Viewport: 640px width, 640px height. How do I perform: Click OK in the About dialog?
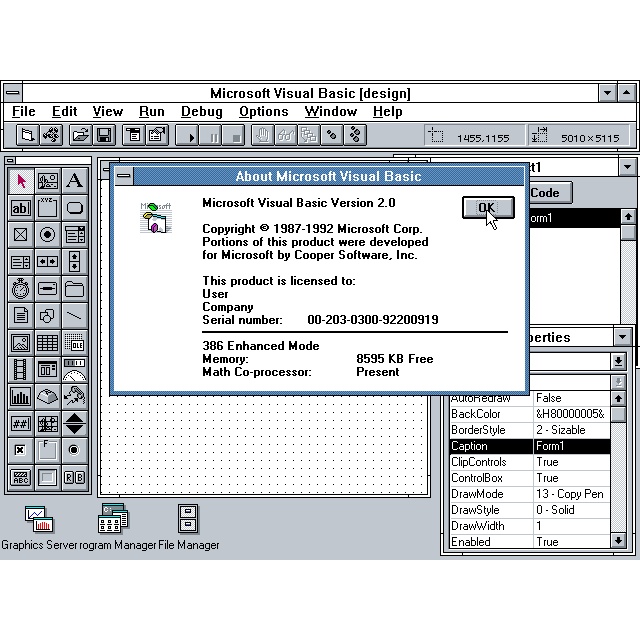[x=488, y=207]
